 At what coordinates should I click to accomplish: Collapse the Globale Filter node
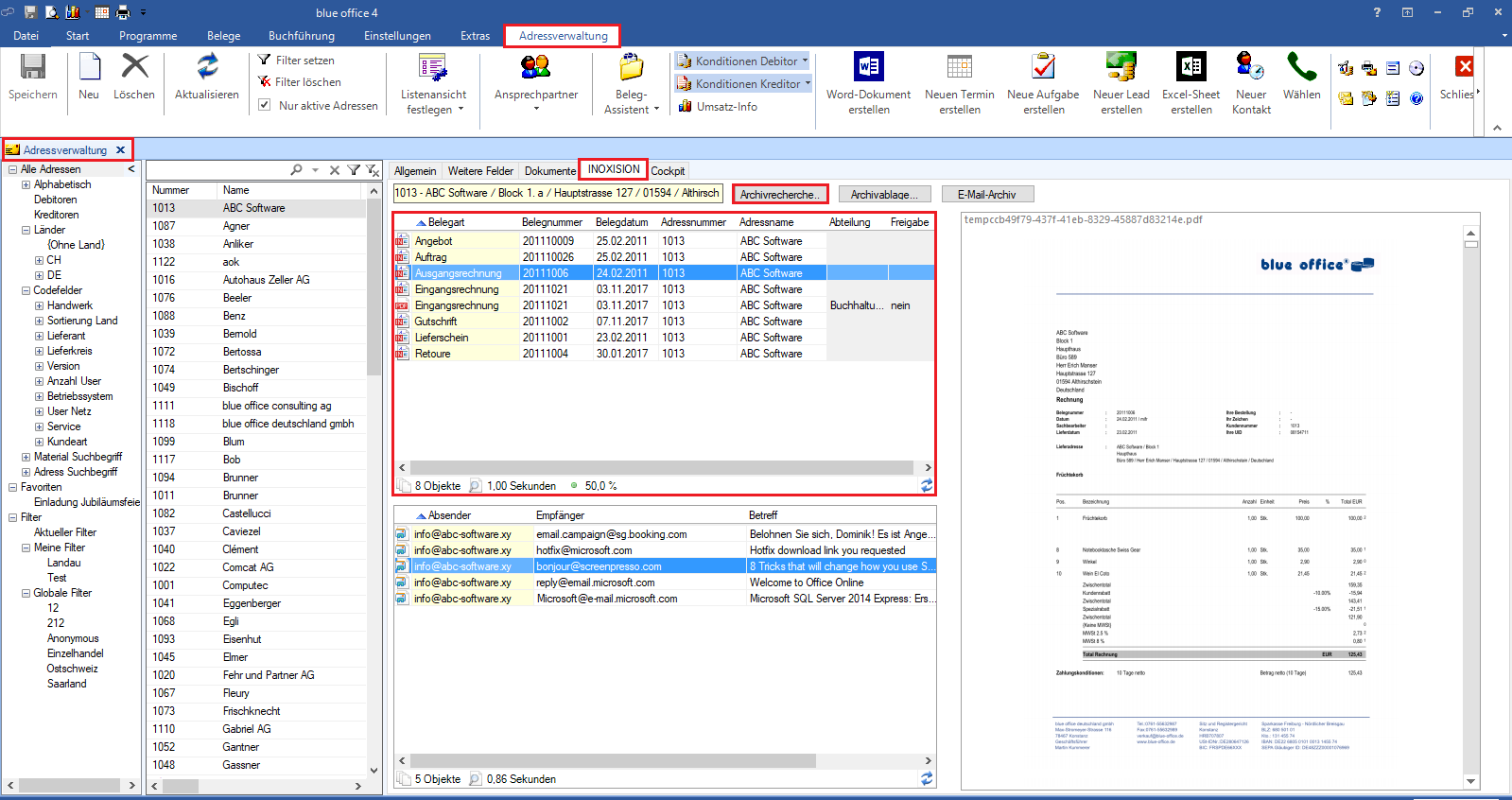(26, 593)
